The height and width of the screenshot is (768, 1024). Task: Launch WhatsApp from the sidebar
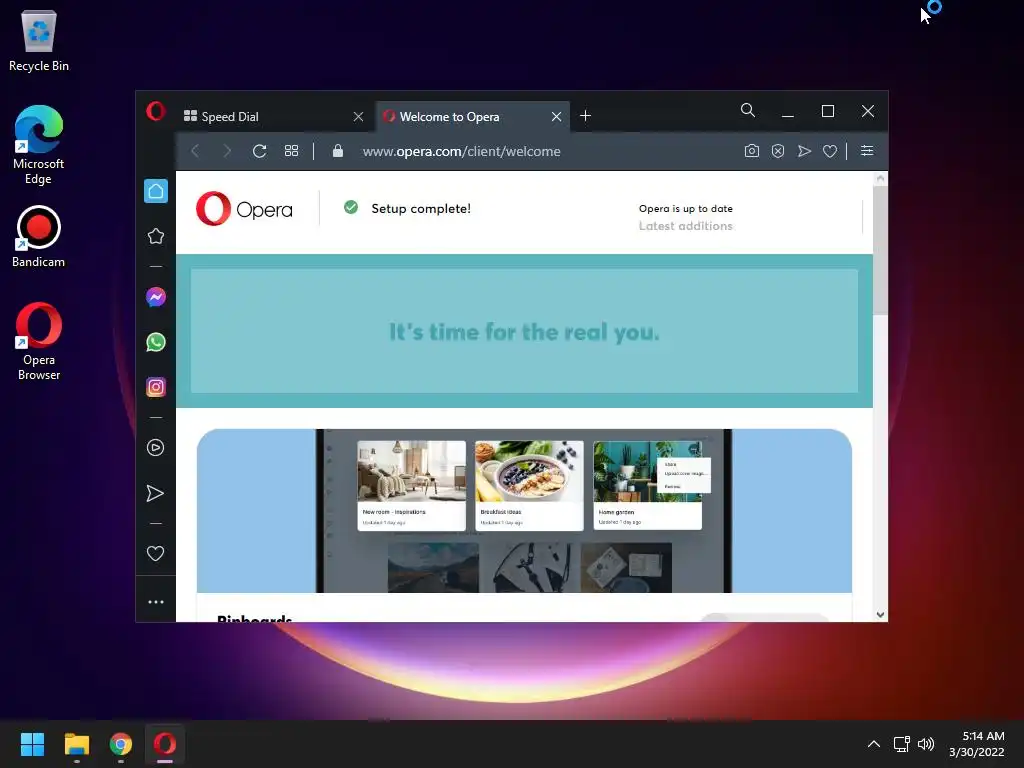(156, 342)
